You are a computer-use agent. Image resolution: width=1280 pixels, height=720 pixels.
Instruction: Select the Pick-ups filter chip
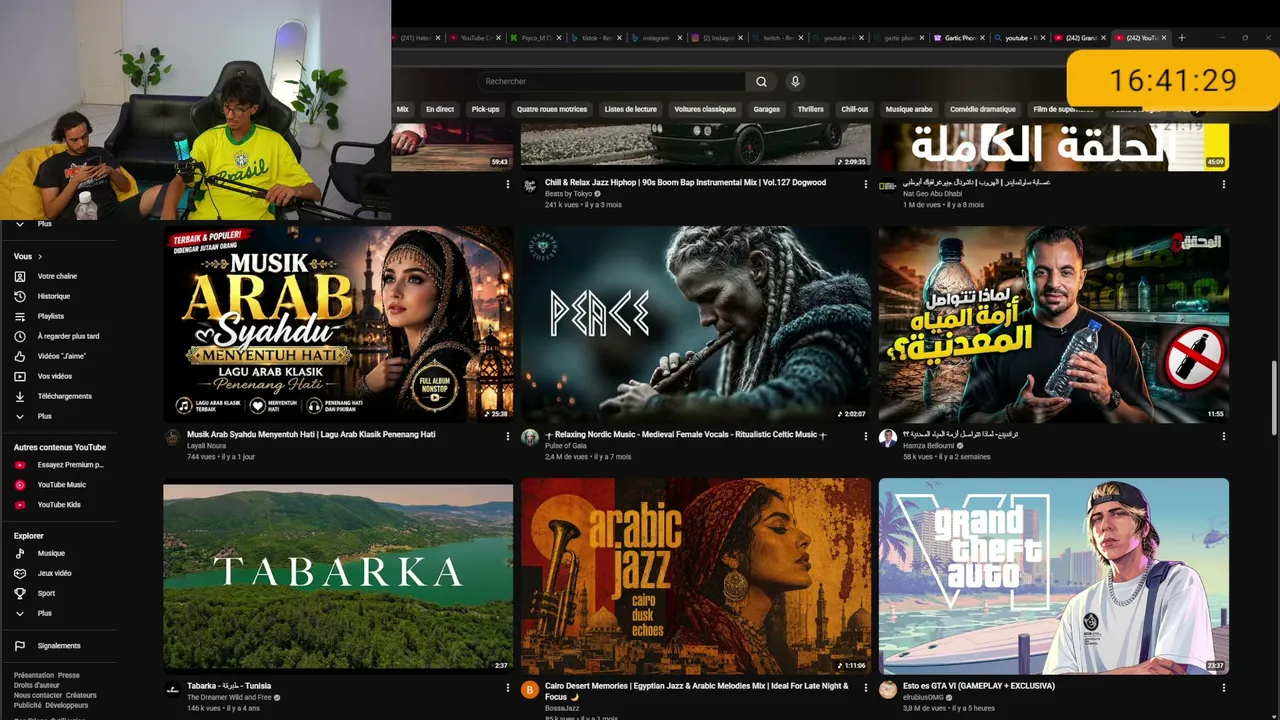point(485,109)
